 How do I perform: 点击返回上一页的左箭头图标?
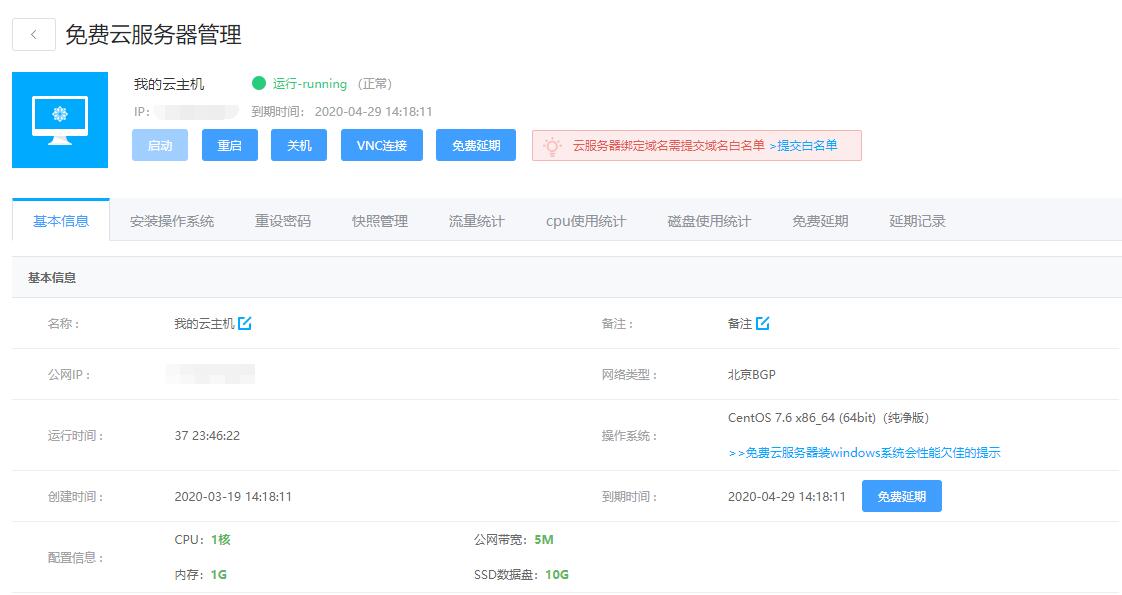point(35,33)
